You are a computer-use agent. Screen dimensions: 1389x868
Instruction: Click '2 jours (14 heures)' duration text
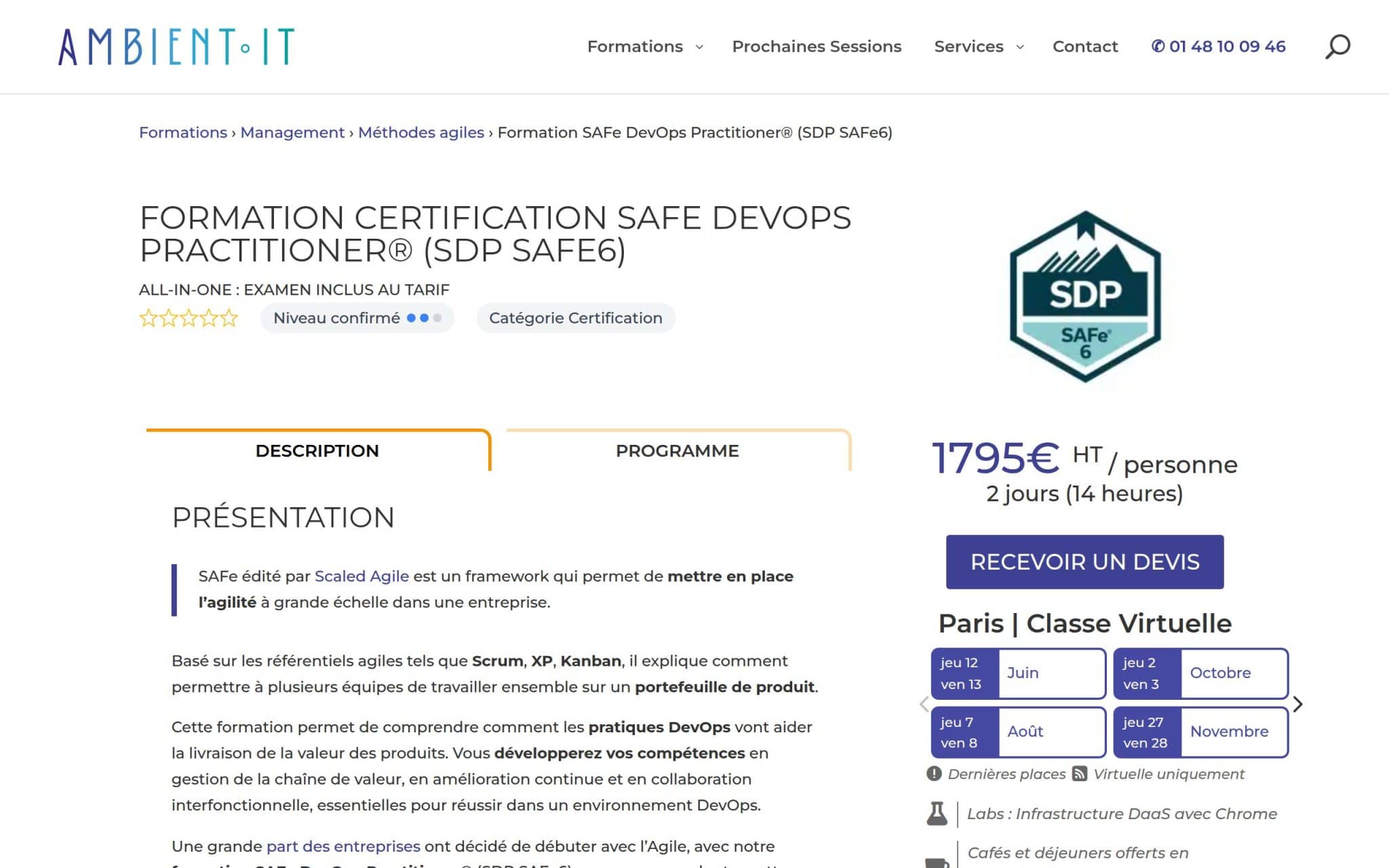pos(1084,494)
